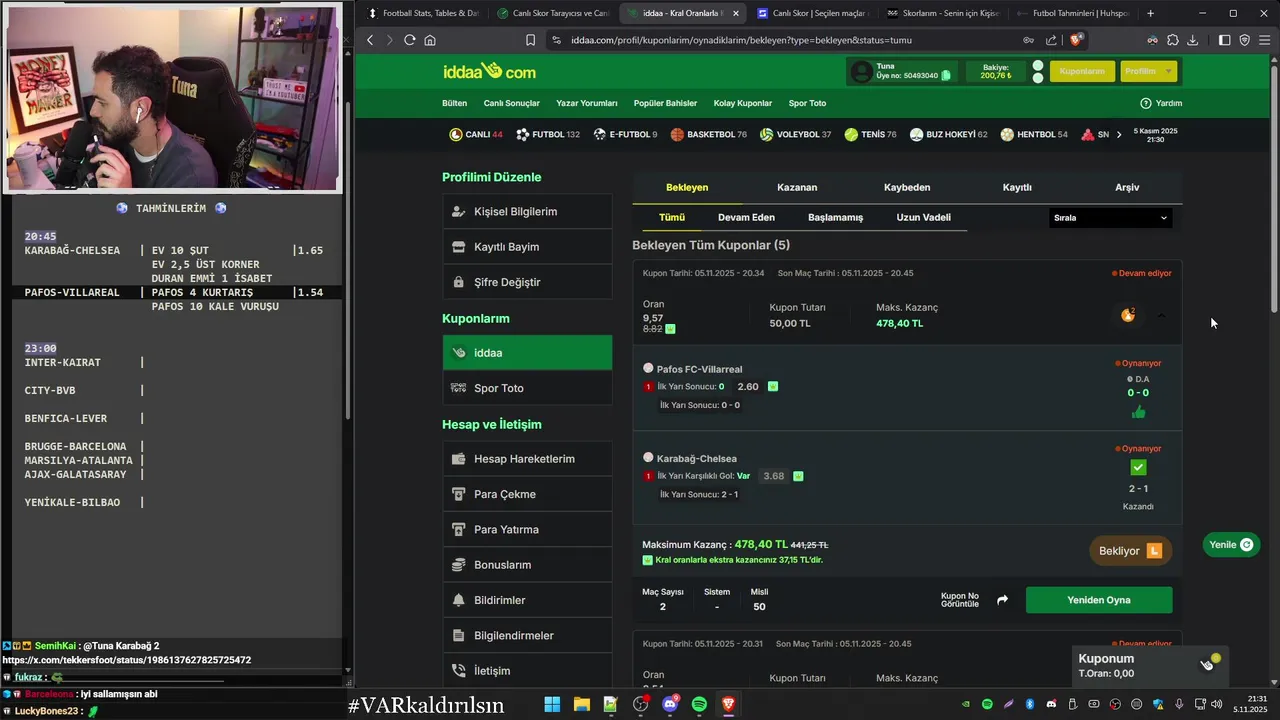Switch to the Kazanan tab
This screenshot has height=720, width=1280.
(x=797, y=187)
